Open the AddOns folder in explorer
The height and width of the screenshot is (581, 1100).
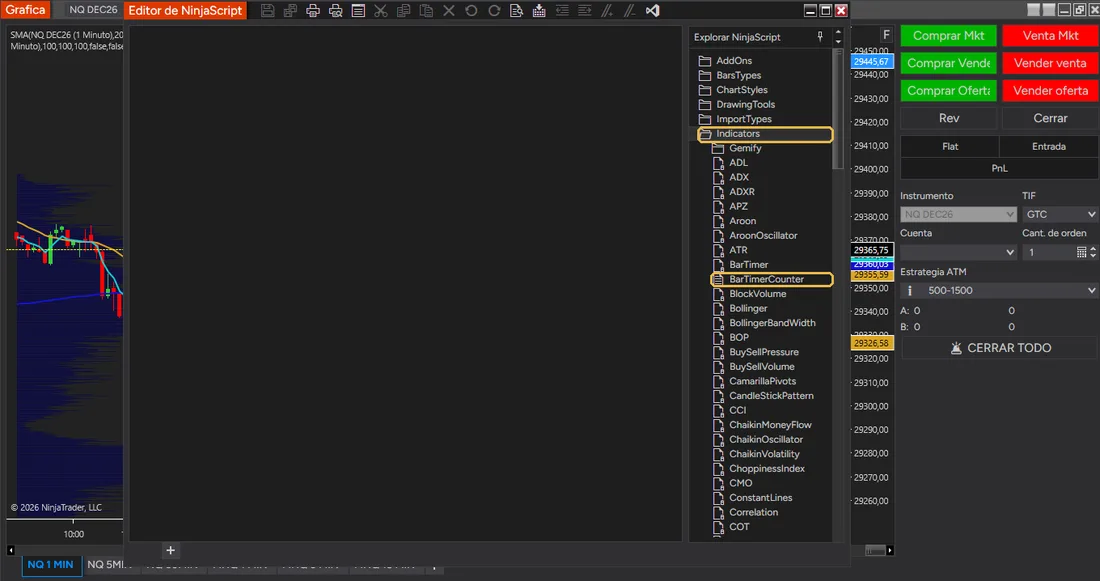(734, 60)
